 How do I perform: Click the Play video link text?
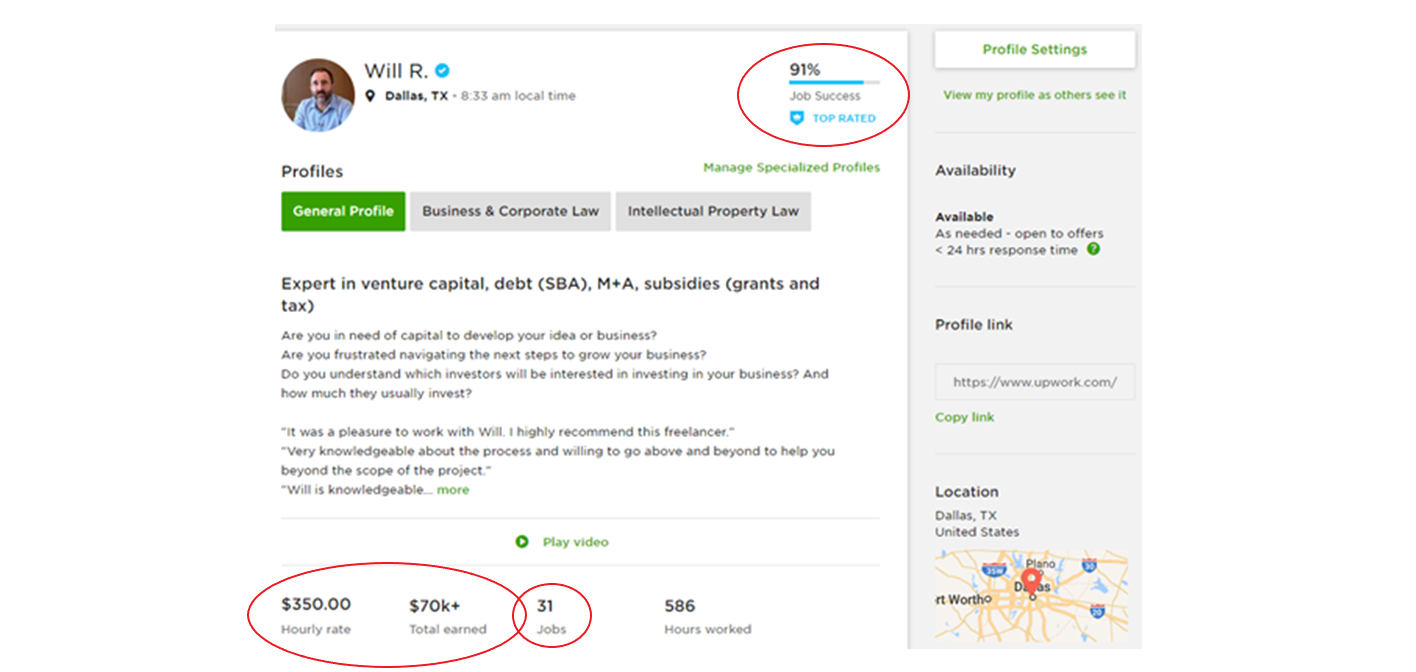point(575,542)
